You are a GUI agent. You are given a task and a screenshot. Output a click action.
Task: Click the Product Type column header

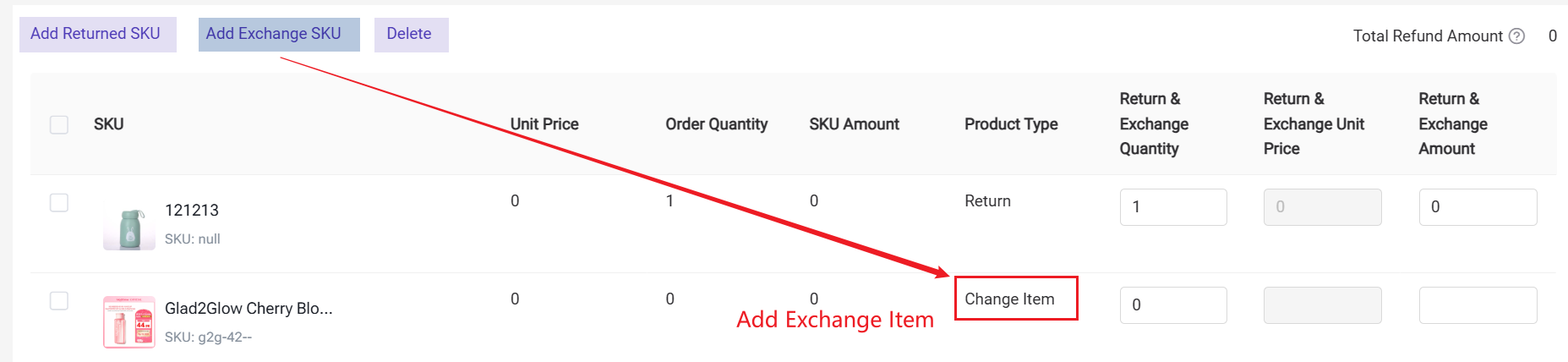pyautogui.click(x=1011, y=124)
